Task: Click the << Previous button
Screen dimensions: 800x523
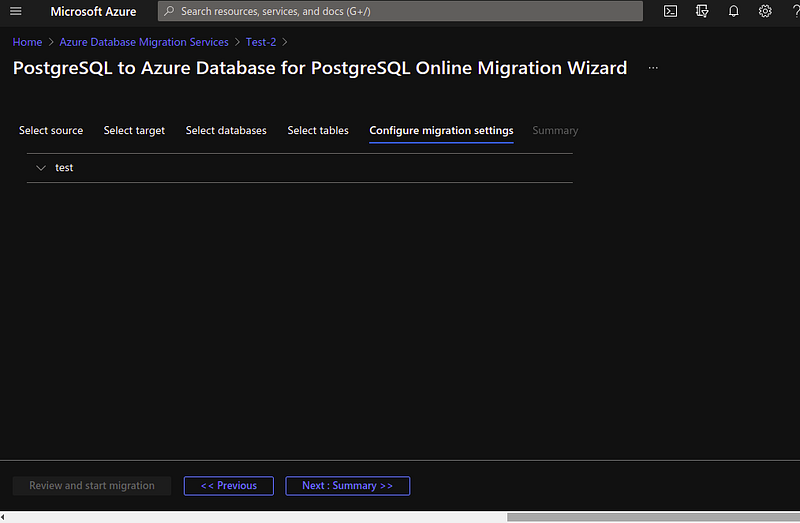Action: coord(229,486)
